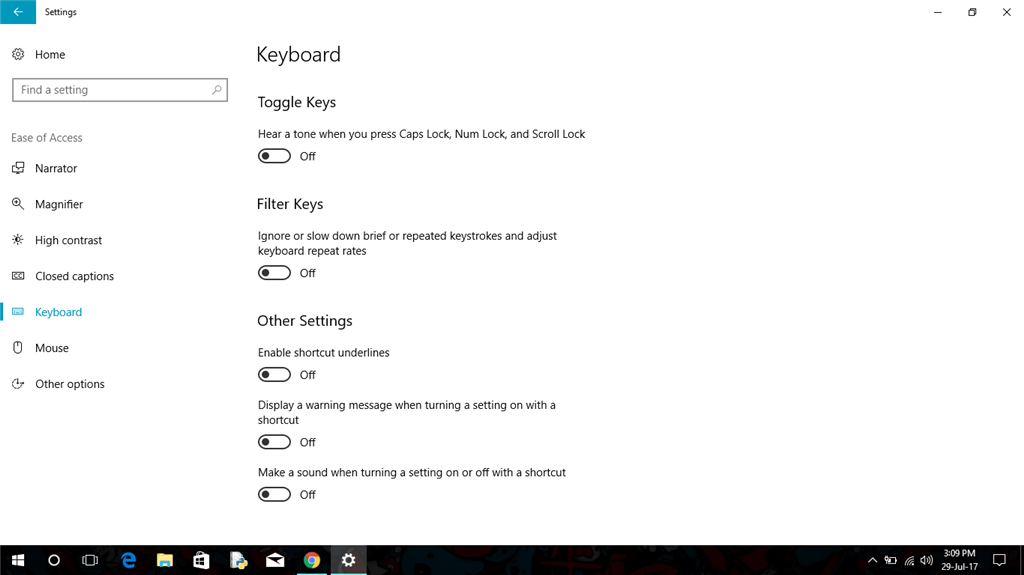
Task: Click the Find a setting search box
Action: pyautogui.click(x=120, y=90)
